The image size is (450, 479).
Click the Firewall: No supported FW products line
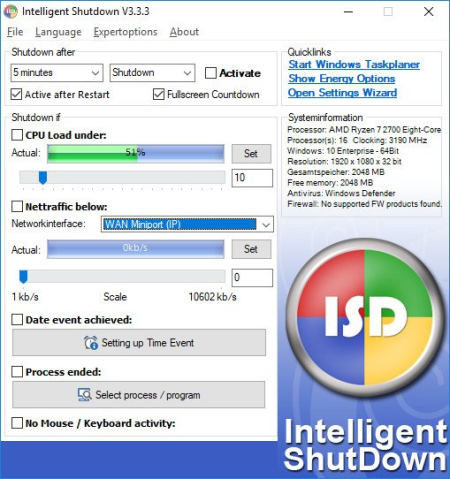[365, 204]
